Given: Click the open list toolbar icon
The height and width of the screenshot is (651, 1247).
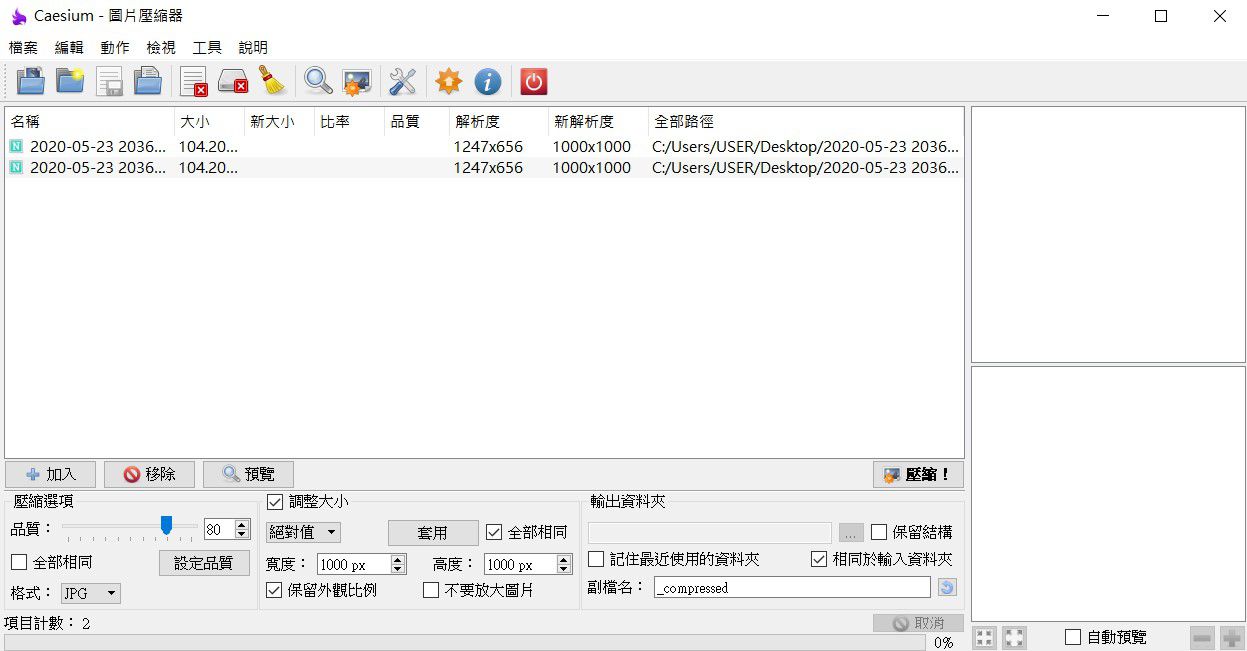Looking at the screenshot, I should (148, 81).
